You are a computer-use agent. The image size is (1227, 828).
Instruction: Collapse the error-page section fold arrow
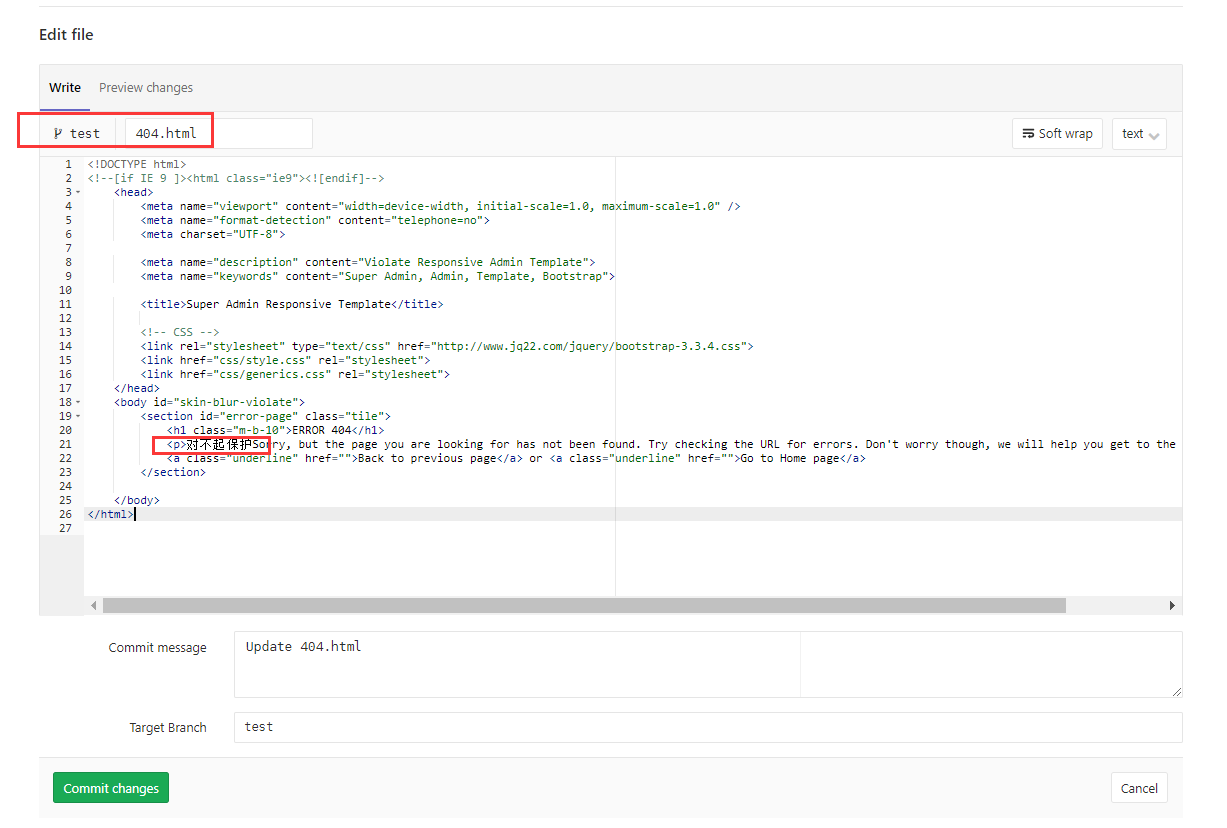[x=78, y=415]
